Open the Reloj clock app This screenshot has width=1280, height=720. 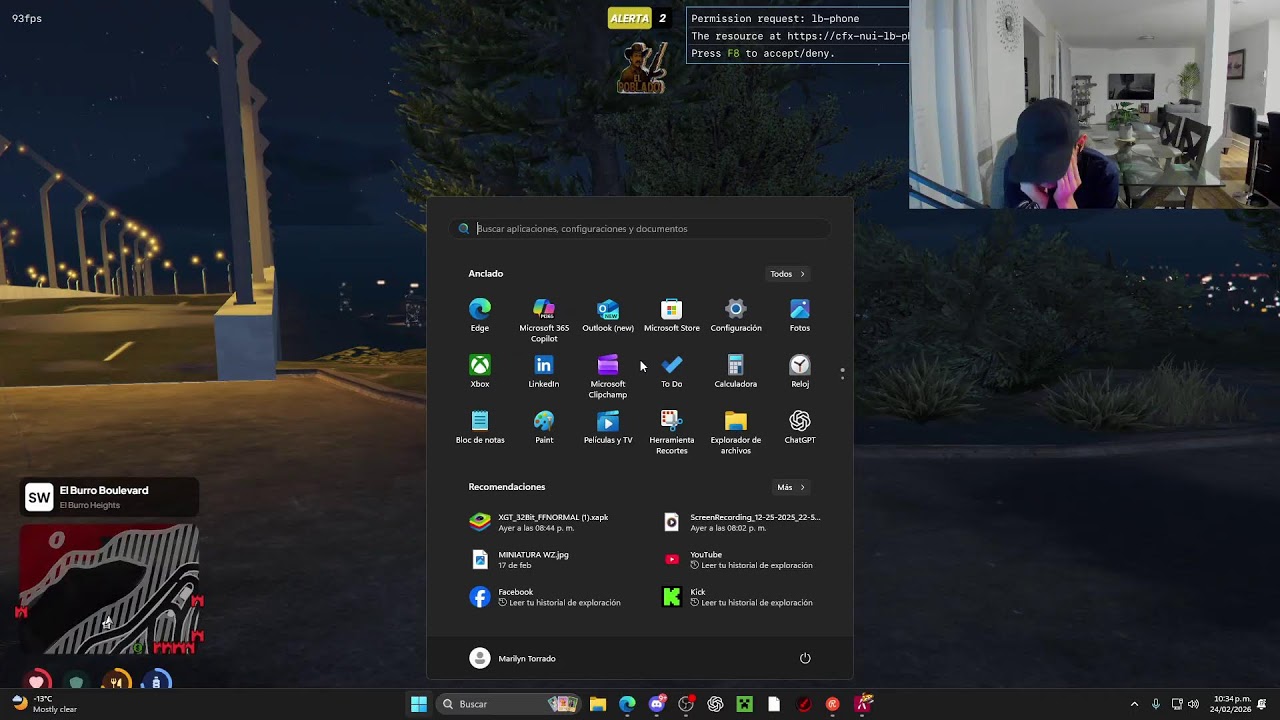[800, 371]
